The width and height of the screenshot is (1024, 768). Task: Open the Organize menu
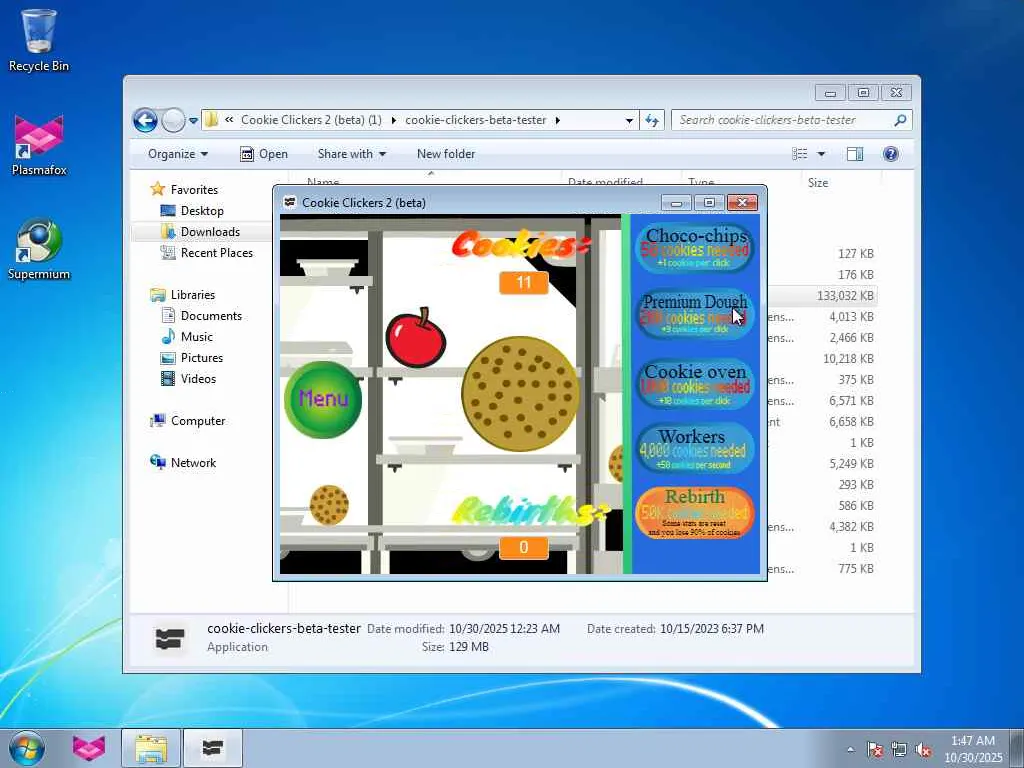click(x=178, y=154)
